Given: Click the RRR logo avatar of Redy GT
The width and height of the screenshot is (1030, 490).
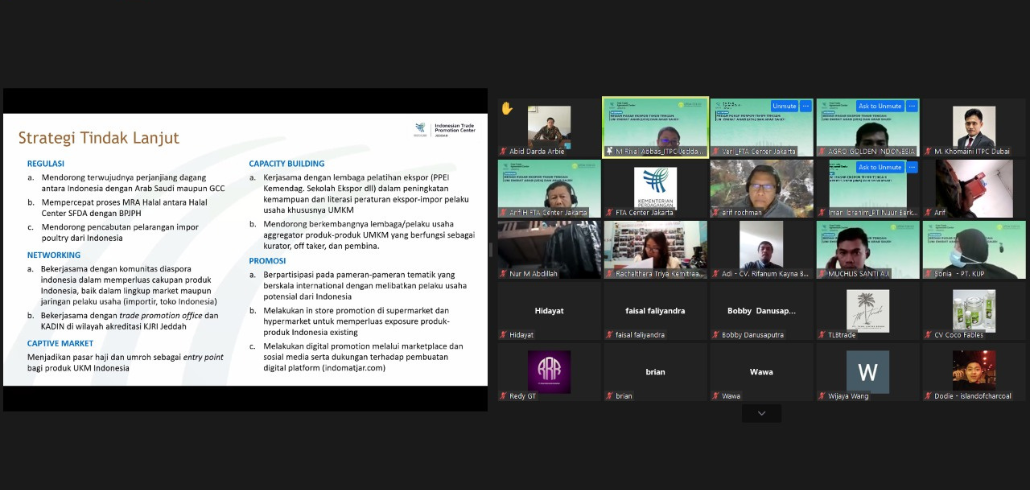Looking at the screenshot, I should pos(549,370).
